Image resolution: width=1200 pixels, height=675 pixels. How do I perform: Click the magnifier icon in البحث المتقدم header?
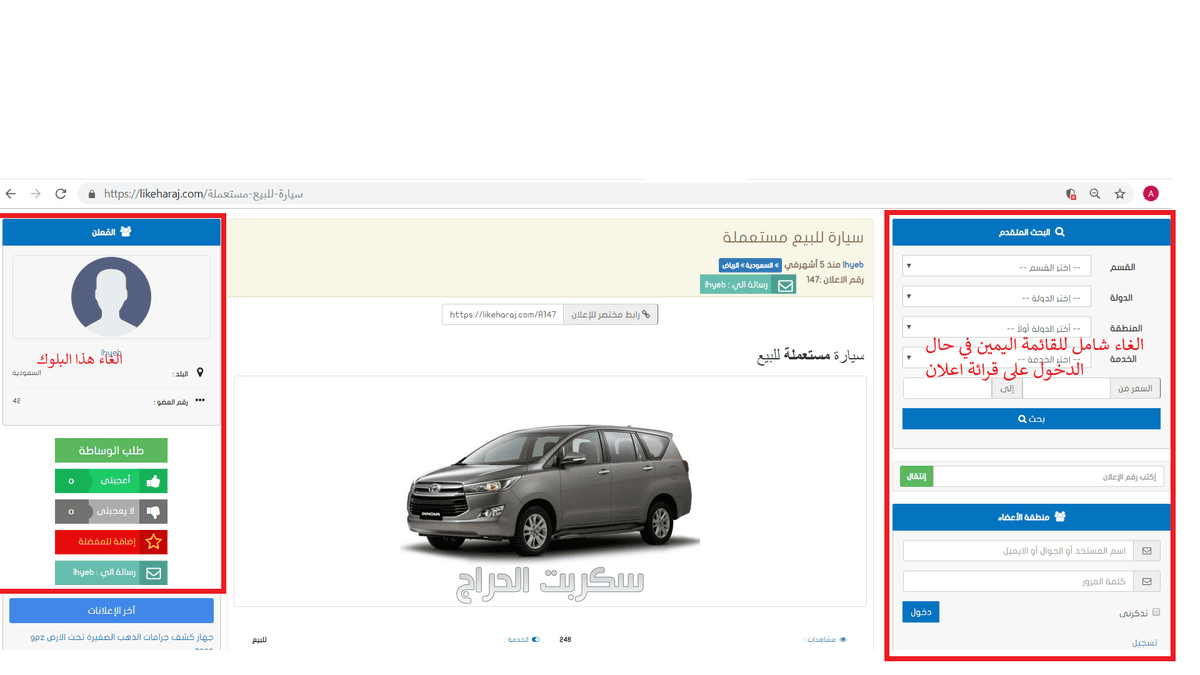click(x=1060, y=232)
